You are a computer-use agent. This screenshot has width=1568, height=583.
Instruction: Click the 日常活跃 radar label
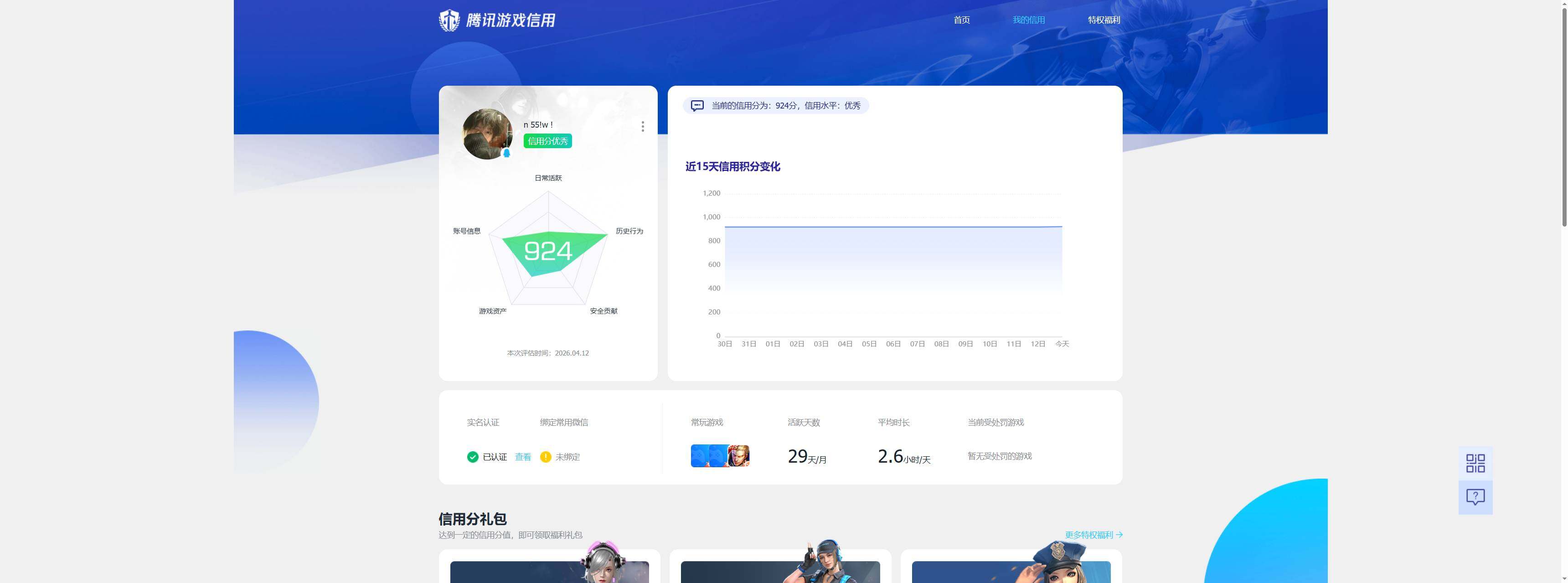pyautogui.click(x=548, y=178)
